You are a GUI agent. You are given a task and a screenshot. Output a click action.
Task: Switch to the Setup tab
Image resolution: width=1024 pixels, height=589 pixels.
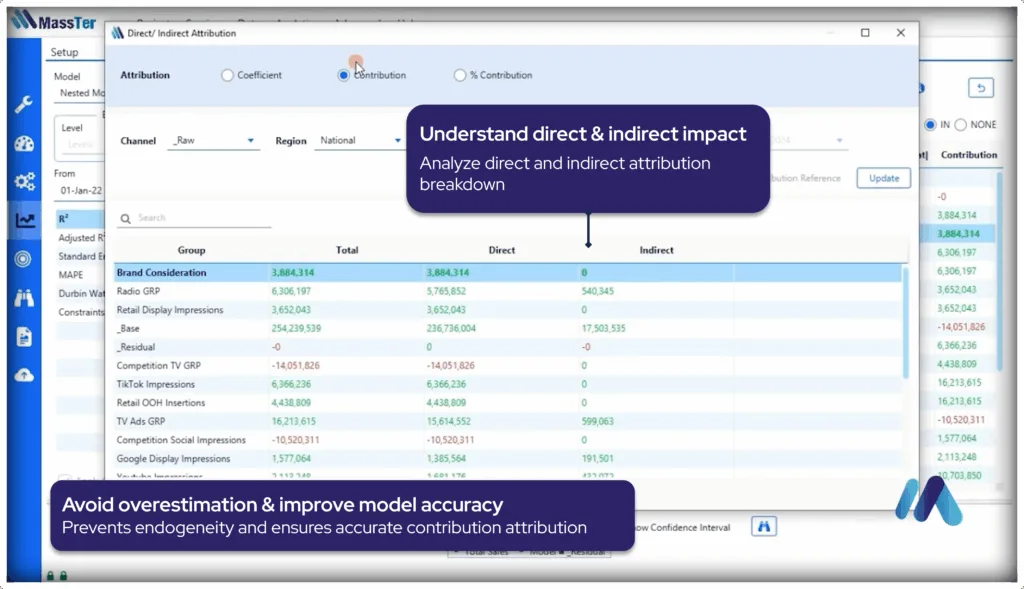click(x=64, y=52)
